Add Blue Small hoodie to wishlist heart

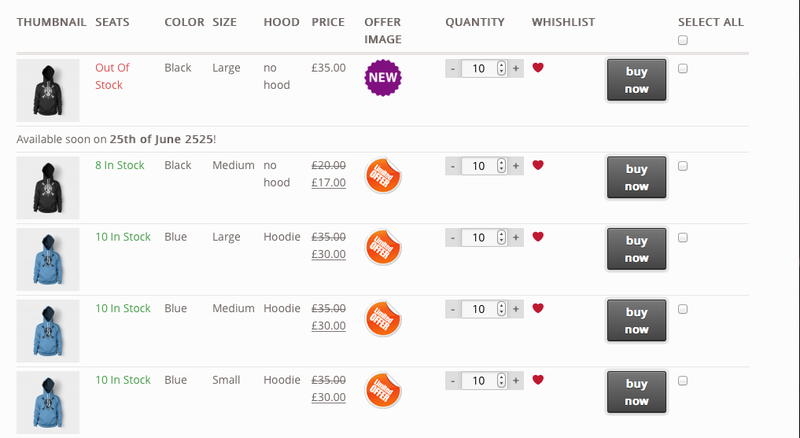pyautogui.click(x=538, y=380)
